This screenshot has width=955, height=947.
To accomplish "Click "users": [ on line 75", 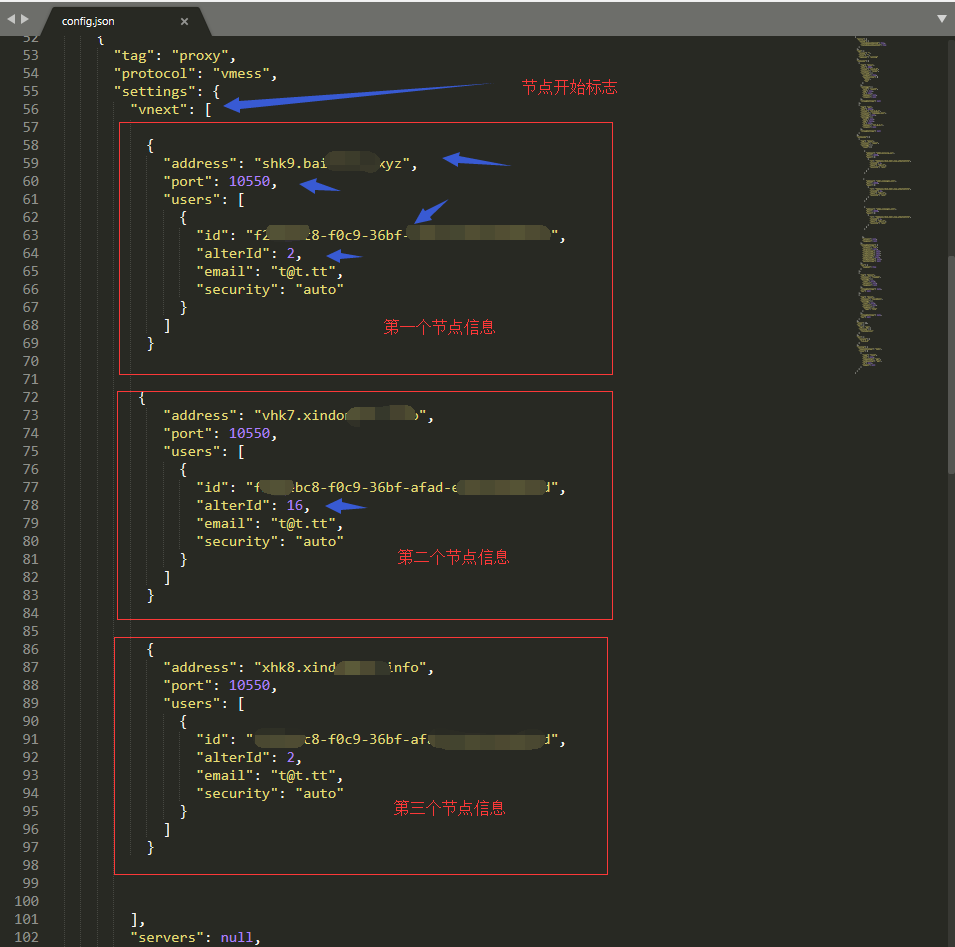I will pos(204,452).
